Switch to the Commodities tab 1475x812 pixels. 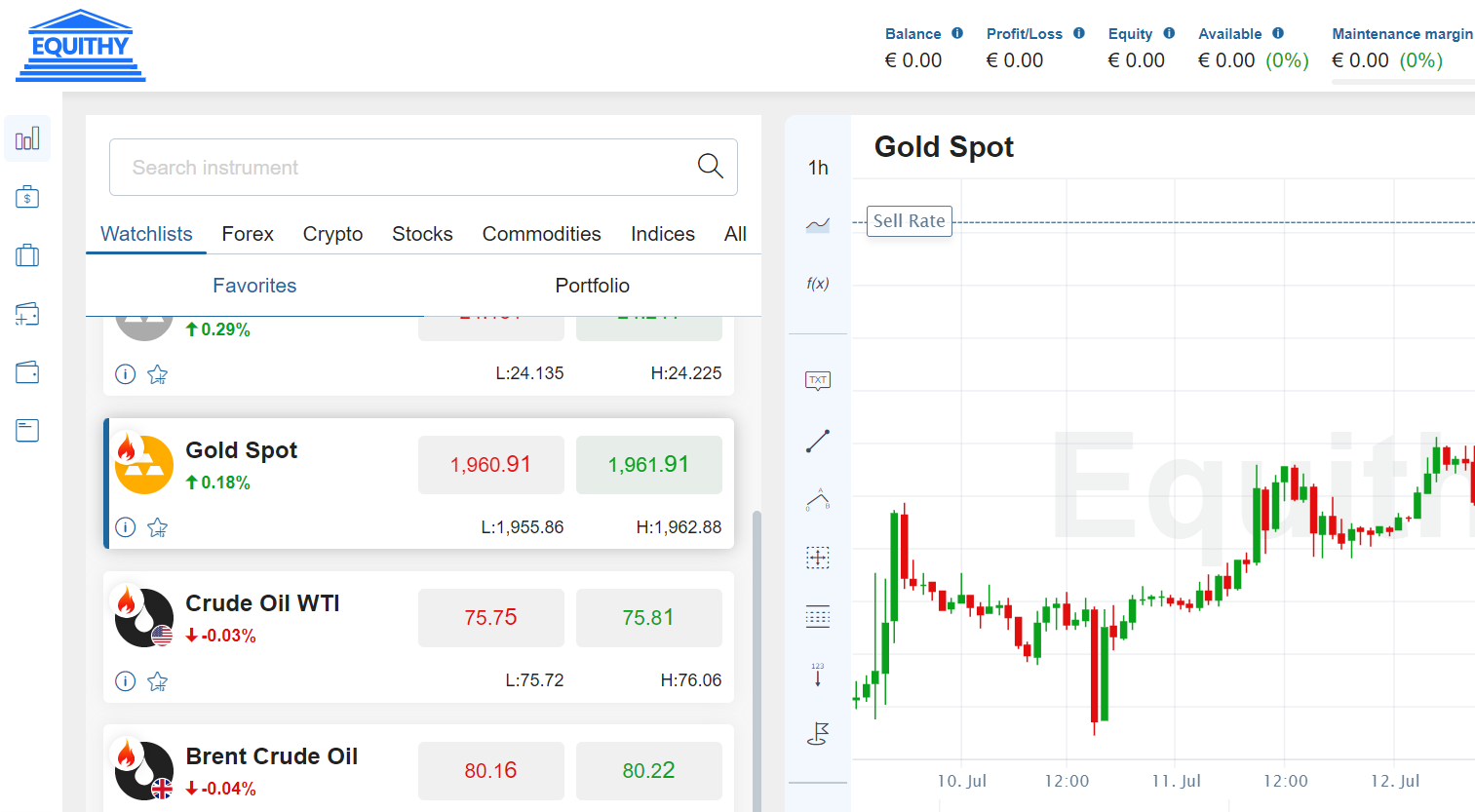[x=541, y=234]
